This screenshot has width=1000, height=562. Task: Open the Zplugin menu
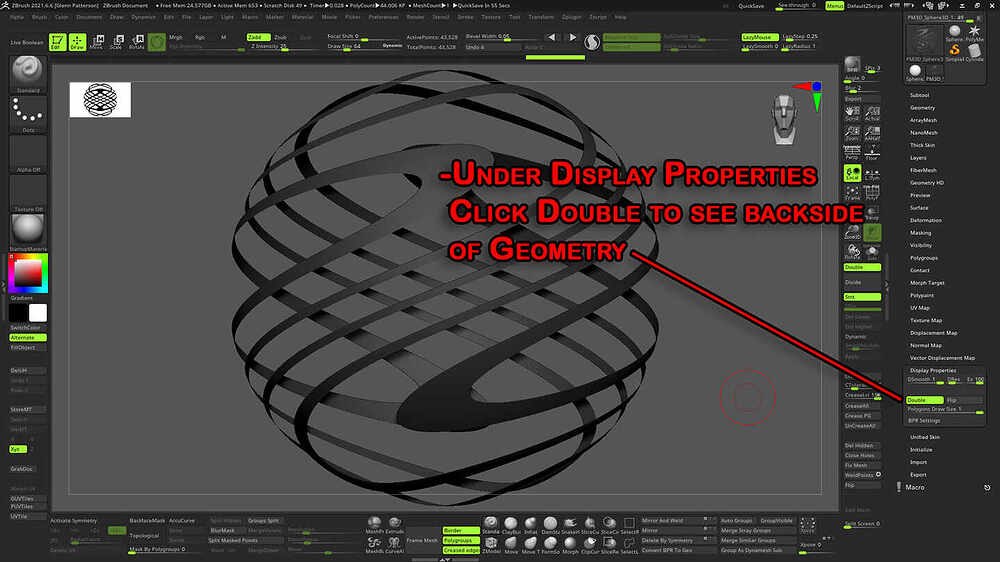[571, 17]
